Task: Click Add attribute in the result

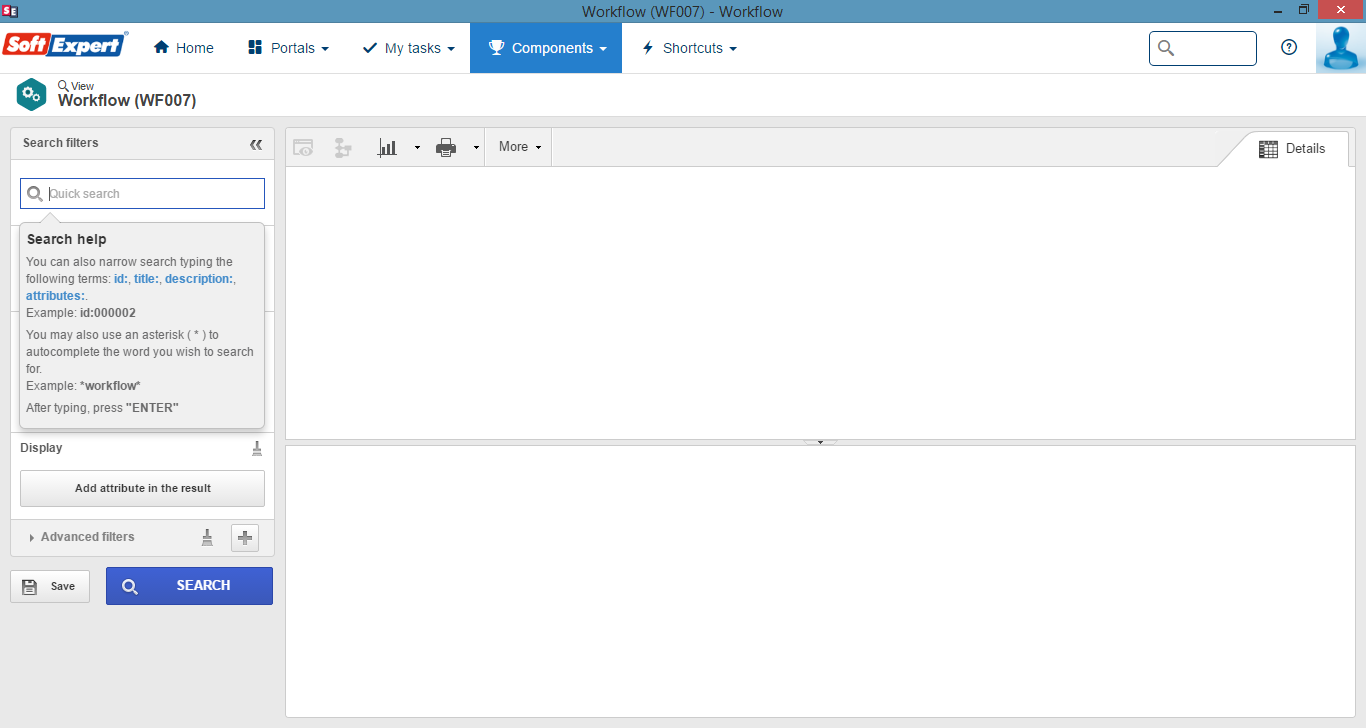Action: (x=143, y=489)
